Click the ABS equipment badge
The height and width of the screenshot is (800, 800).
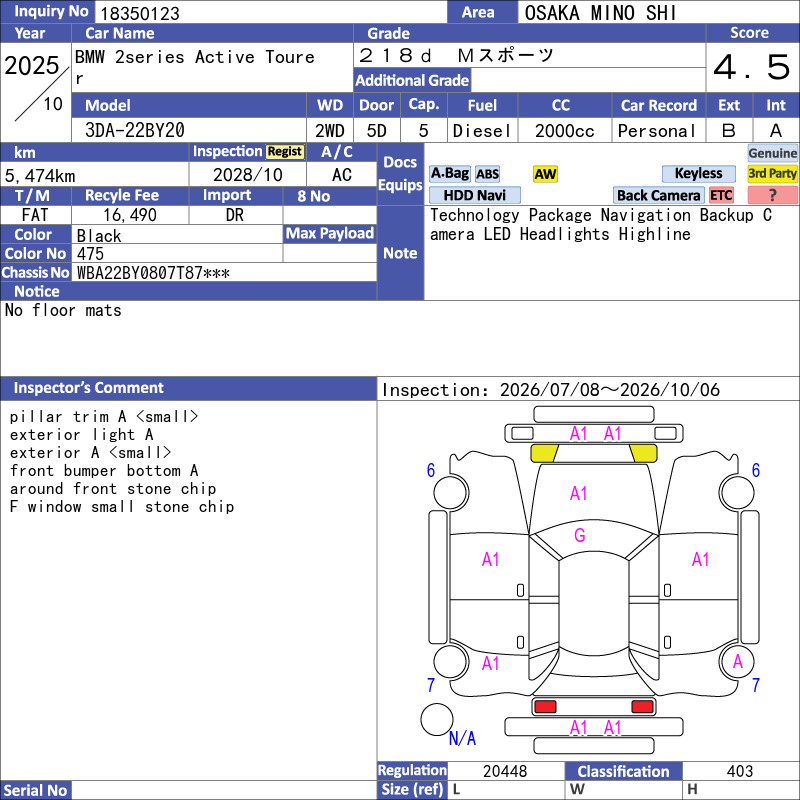pos(487,174)
